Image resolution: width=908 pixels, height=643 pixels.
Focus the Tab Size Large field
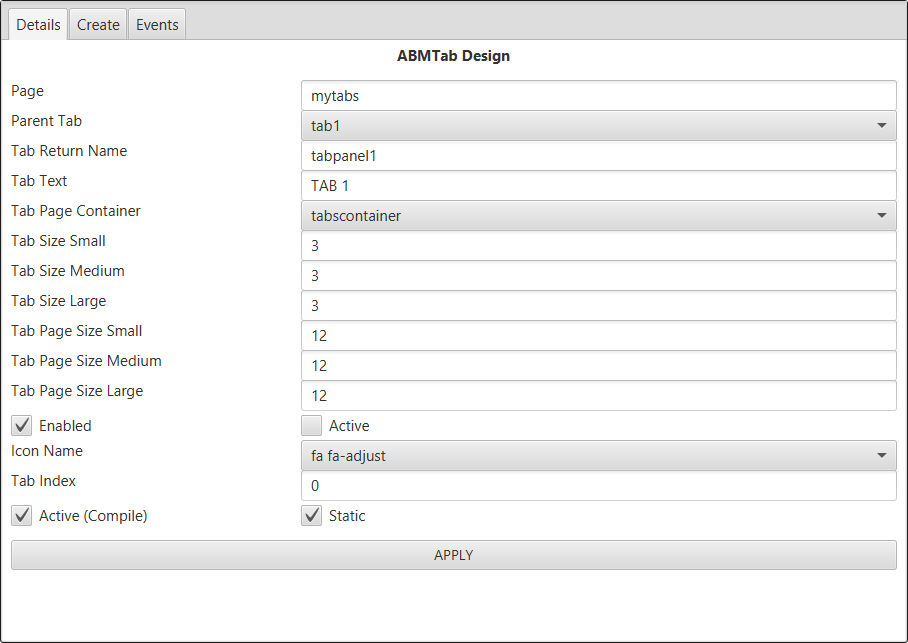(x=598, y=306)
